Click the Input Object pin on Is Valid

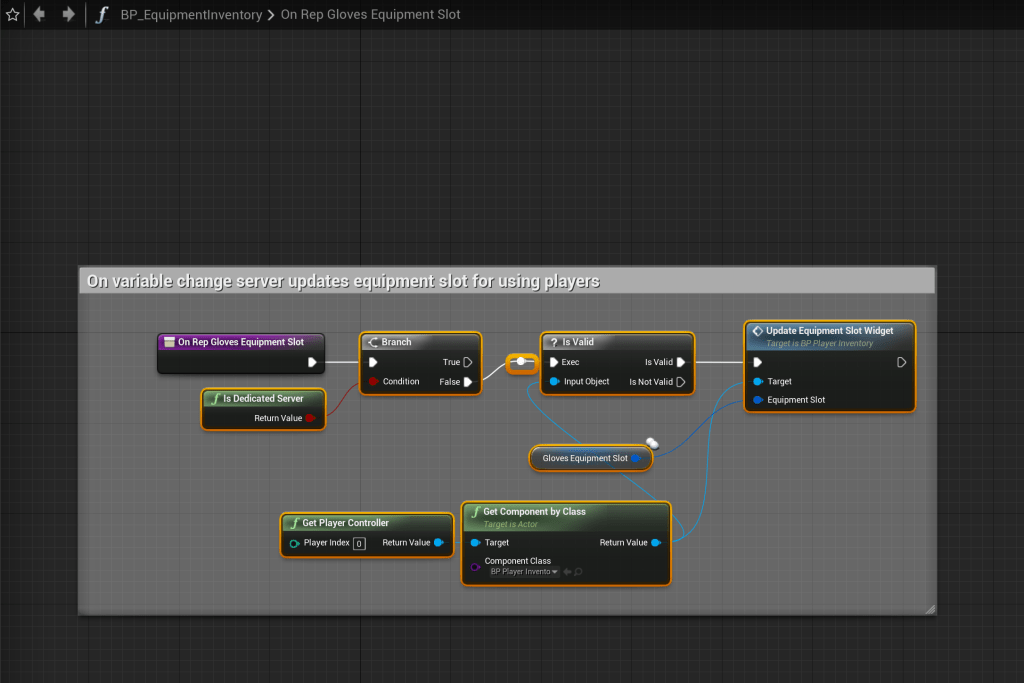pyautogui.click(x=554, y=381)
